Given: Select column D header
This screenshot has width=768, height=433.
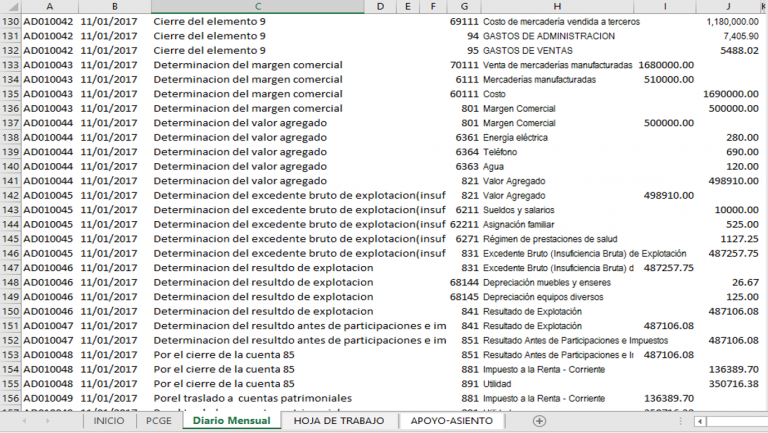Looking at the screenshot, I should [x=380, y=6].
